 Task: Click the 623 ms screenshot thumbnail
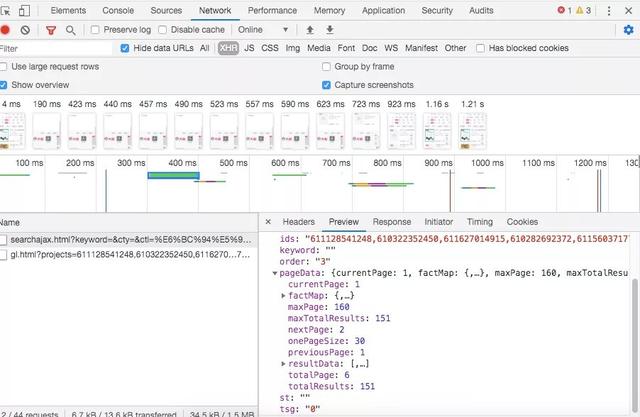(x=330, y=131)
